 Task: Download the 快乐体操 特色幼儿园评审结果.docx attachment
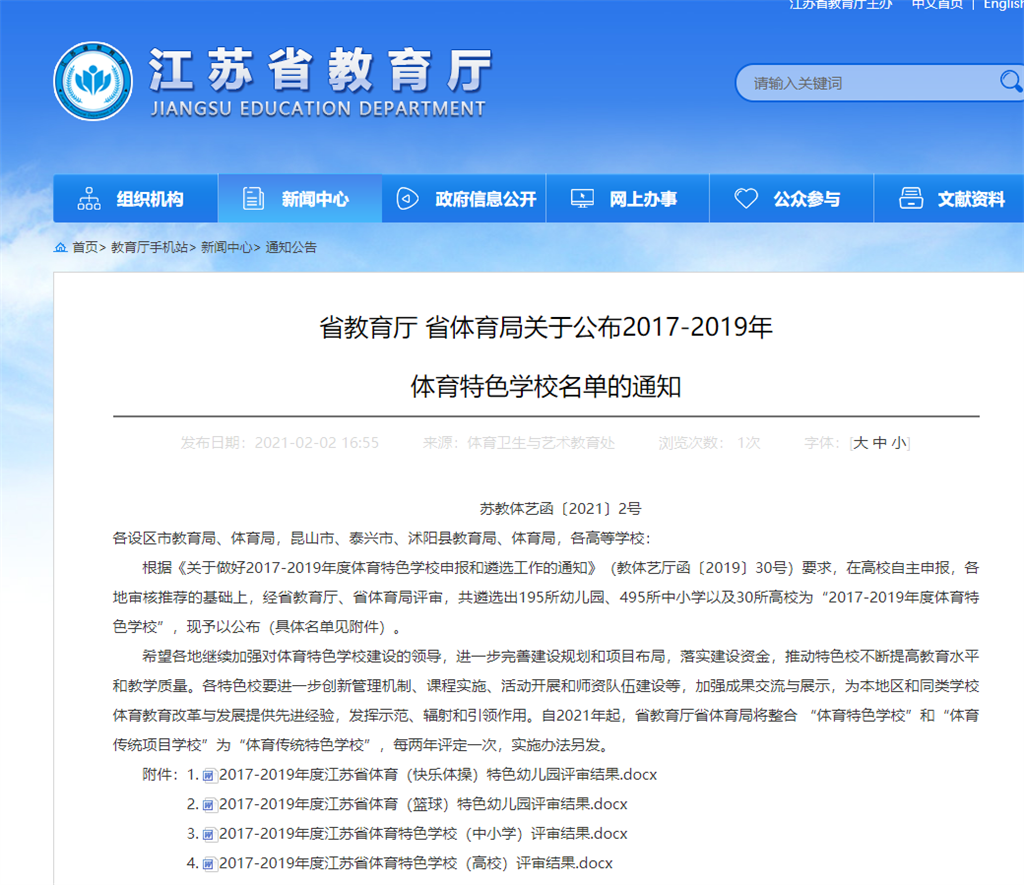(x=438, y=775)
